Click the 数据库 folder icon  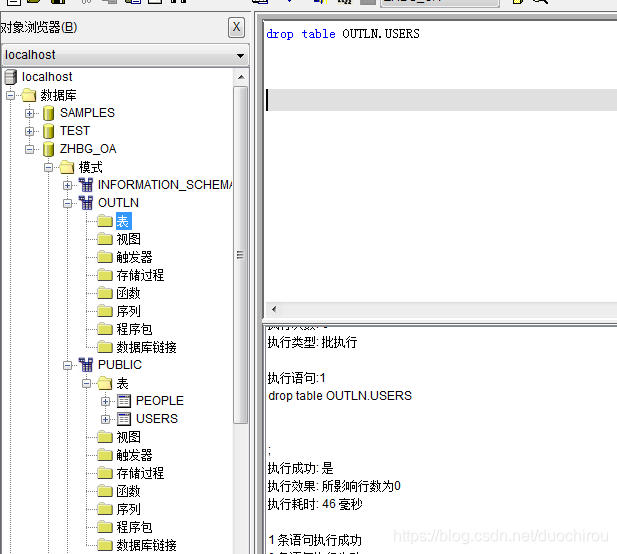(29, 95)
